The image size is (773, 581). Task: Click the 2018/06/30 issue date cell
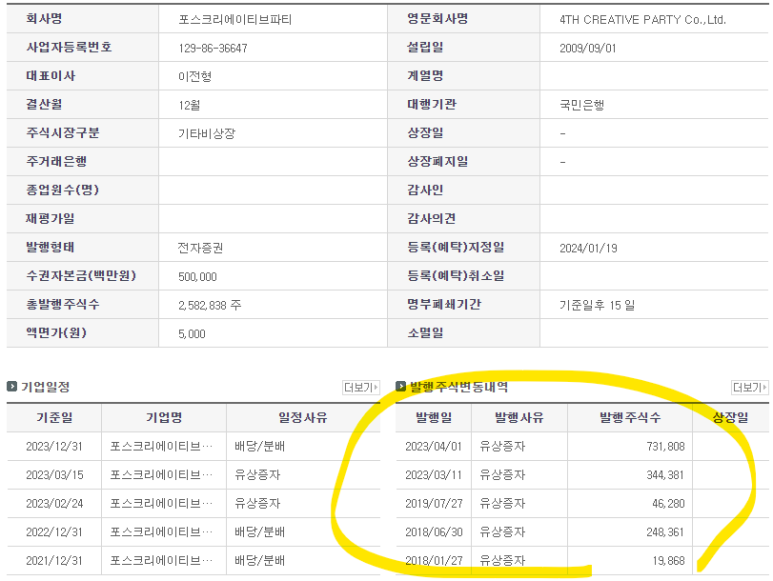(433, 532)
